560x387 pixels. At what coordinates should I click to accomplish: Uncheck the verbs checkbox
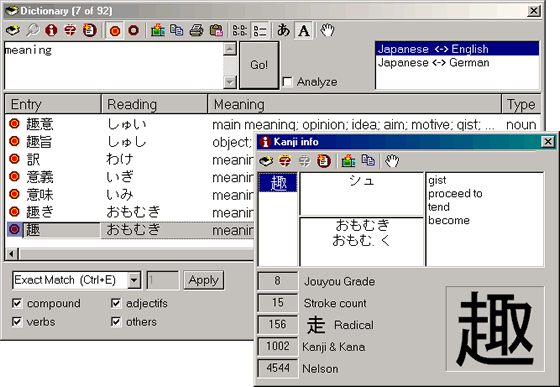tap(17, 322)
